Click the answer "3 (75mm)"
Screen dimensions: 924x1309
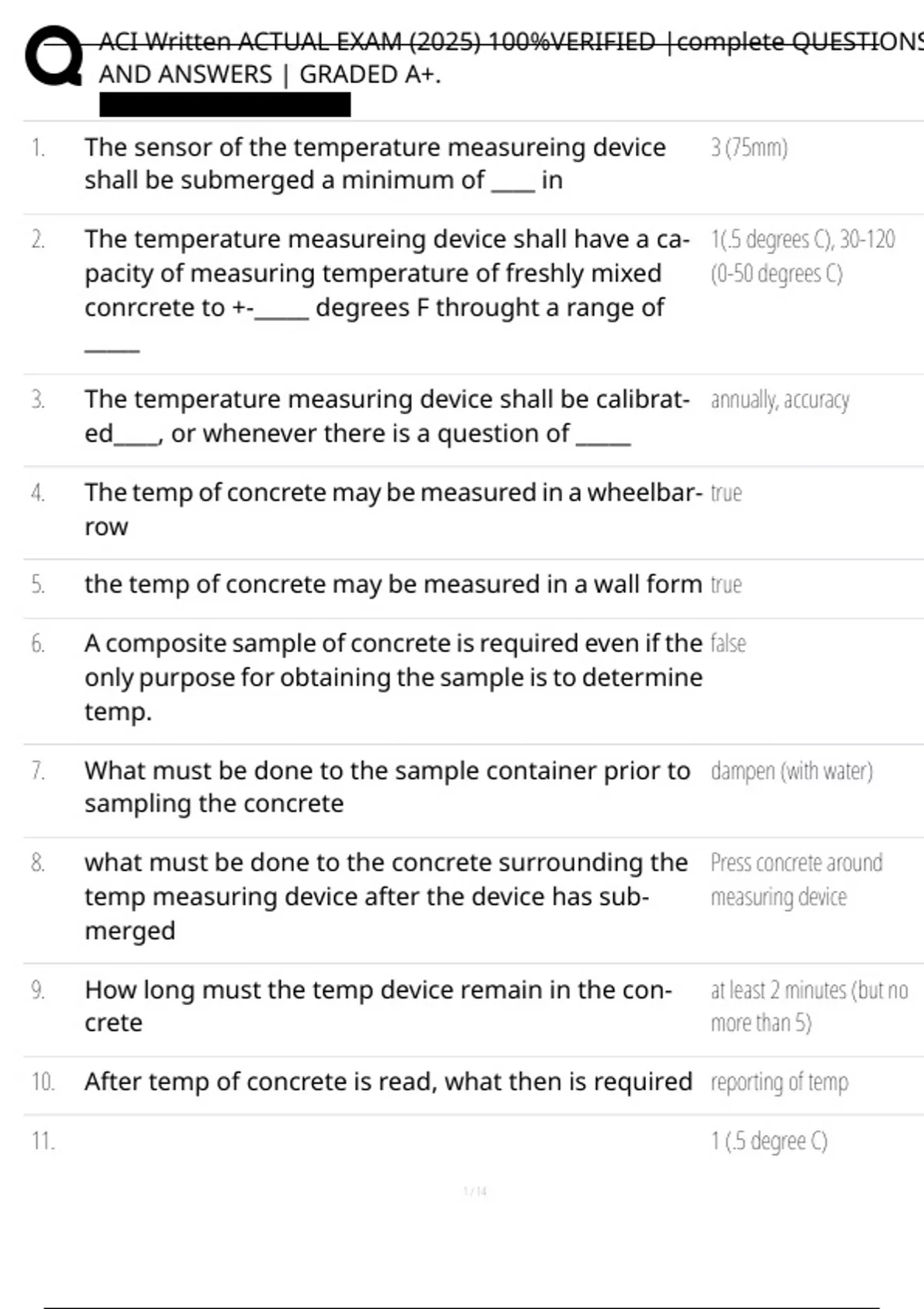point(749,147)
